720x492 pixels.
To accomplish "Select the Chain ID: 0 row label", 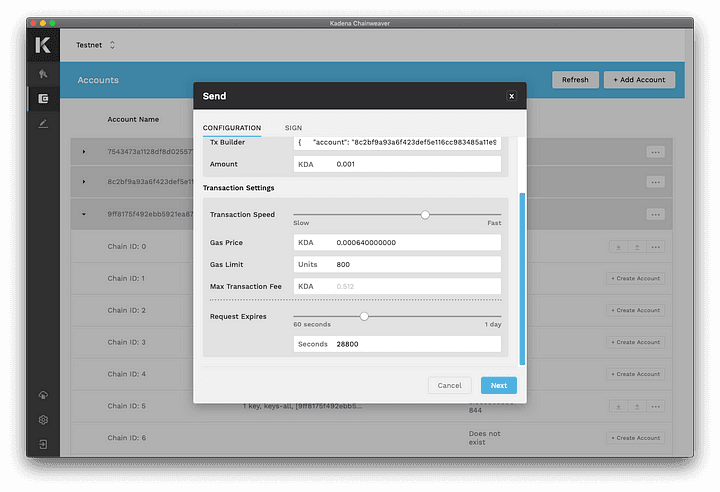I will pos(127,247).
